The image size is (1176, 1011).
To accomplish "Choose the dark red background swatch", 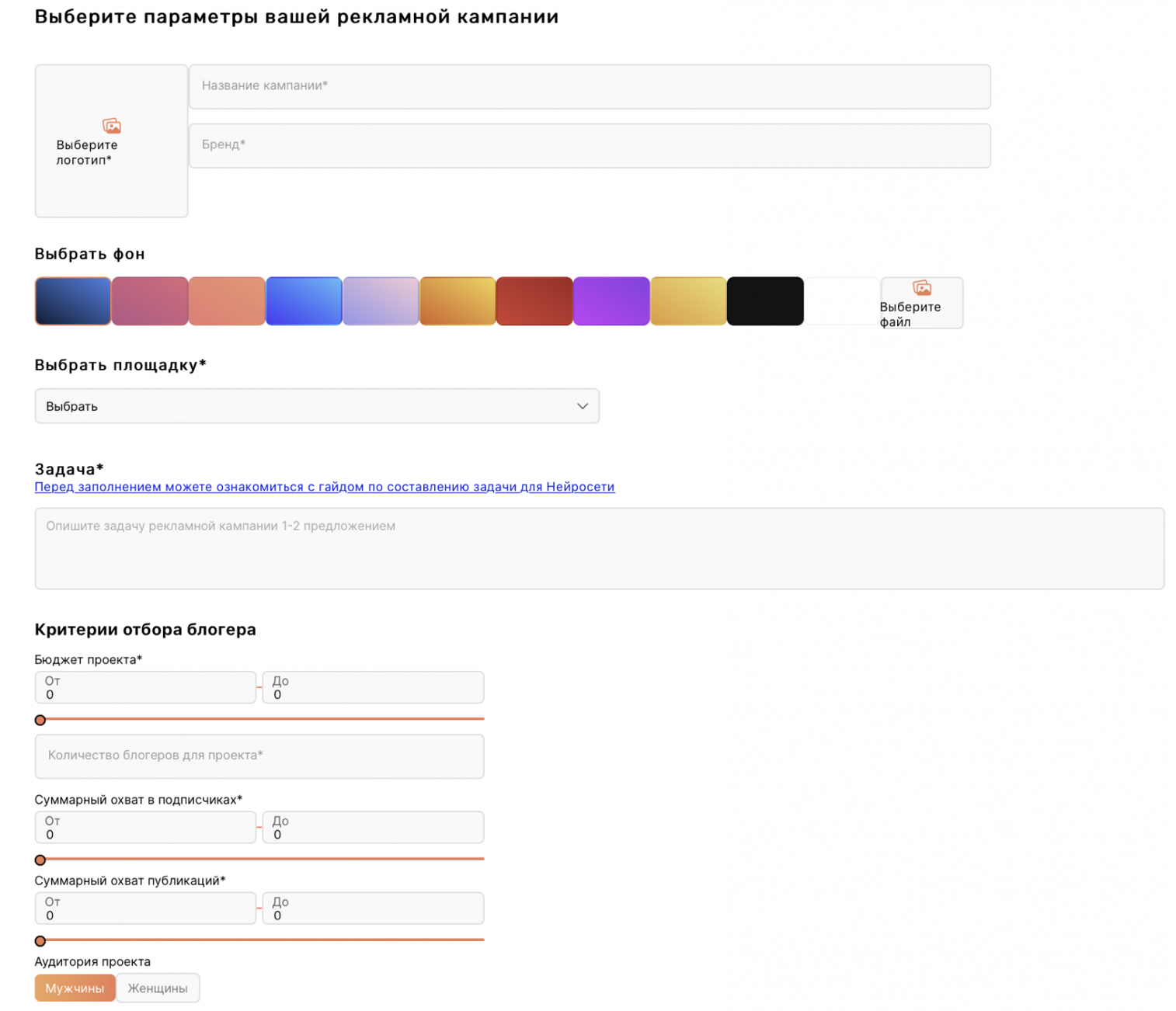I will pyautogui.click(x=534, y=301).
